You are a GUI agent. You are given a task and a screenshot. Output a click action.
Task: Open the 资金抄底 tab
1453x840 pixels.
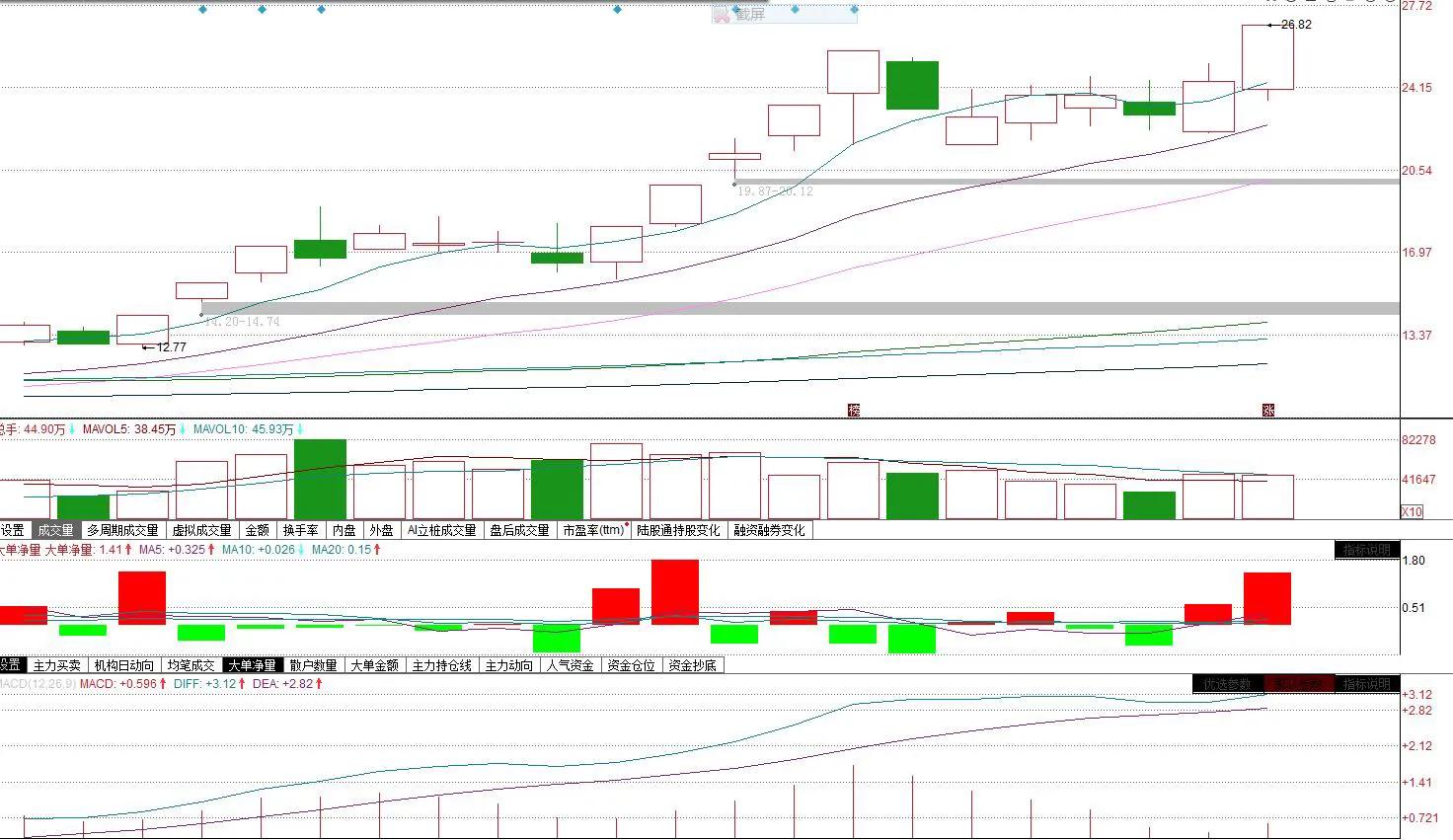tap(693, 665)
